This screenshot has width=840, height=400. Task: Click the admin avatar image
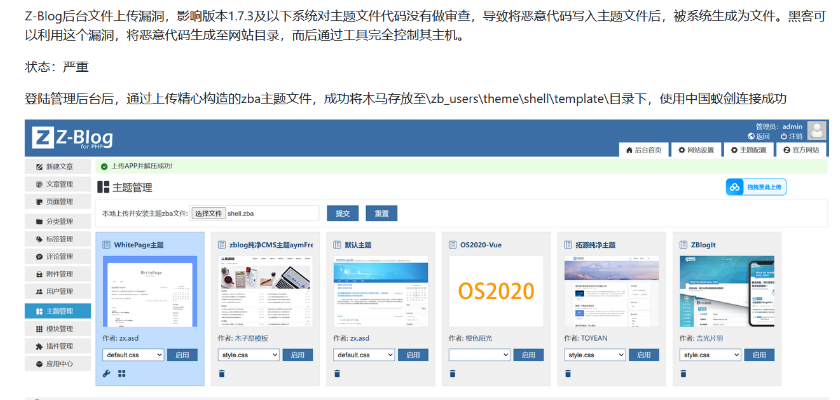[817, 130]
